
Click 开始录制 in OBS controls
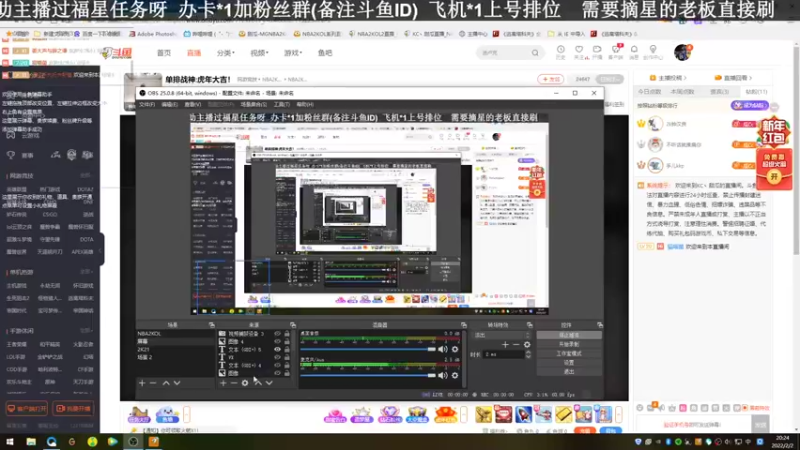click(569, 344)
